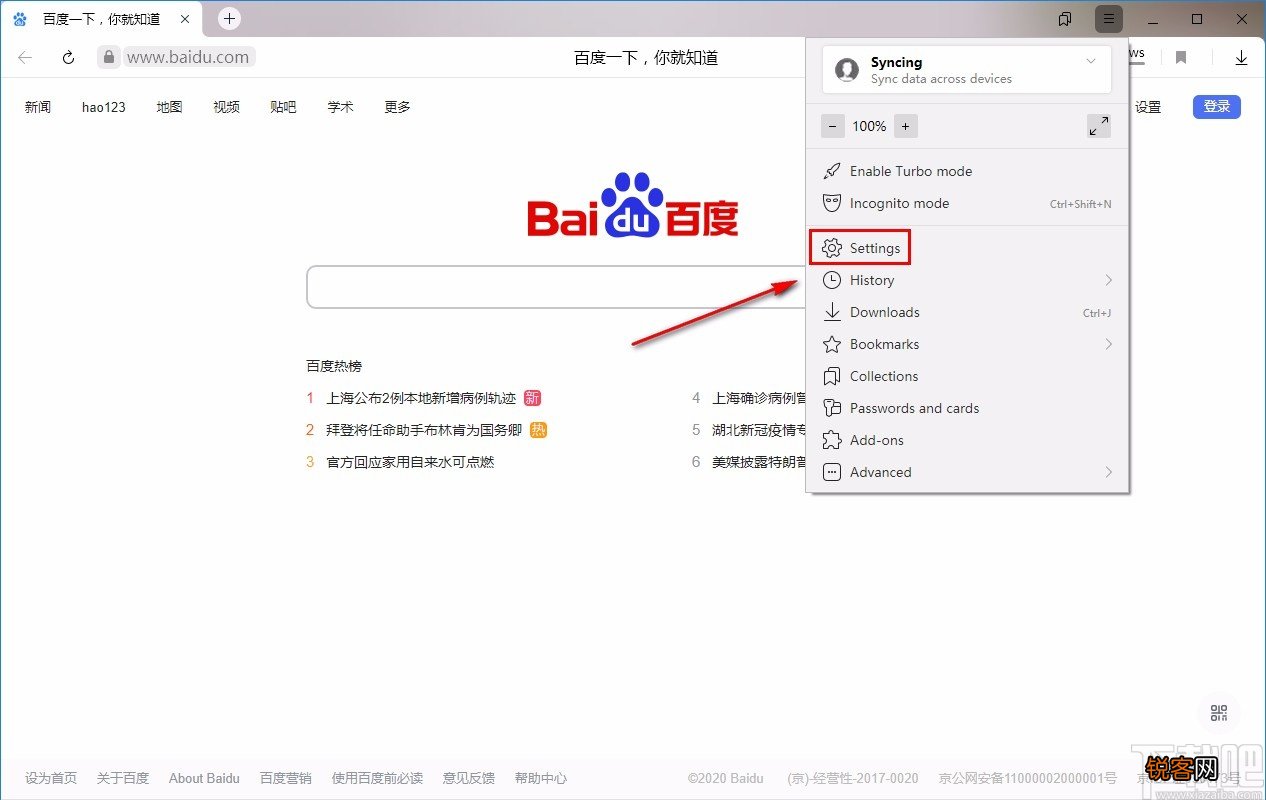Open downloads via toolbar arrow icon

[1241, 58]
